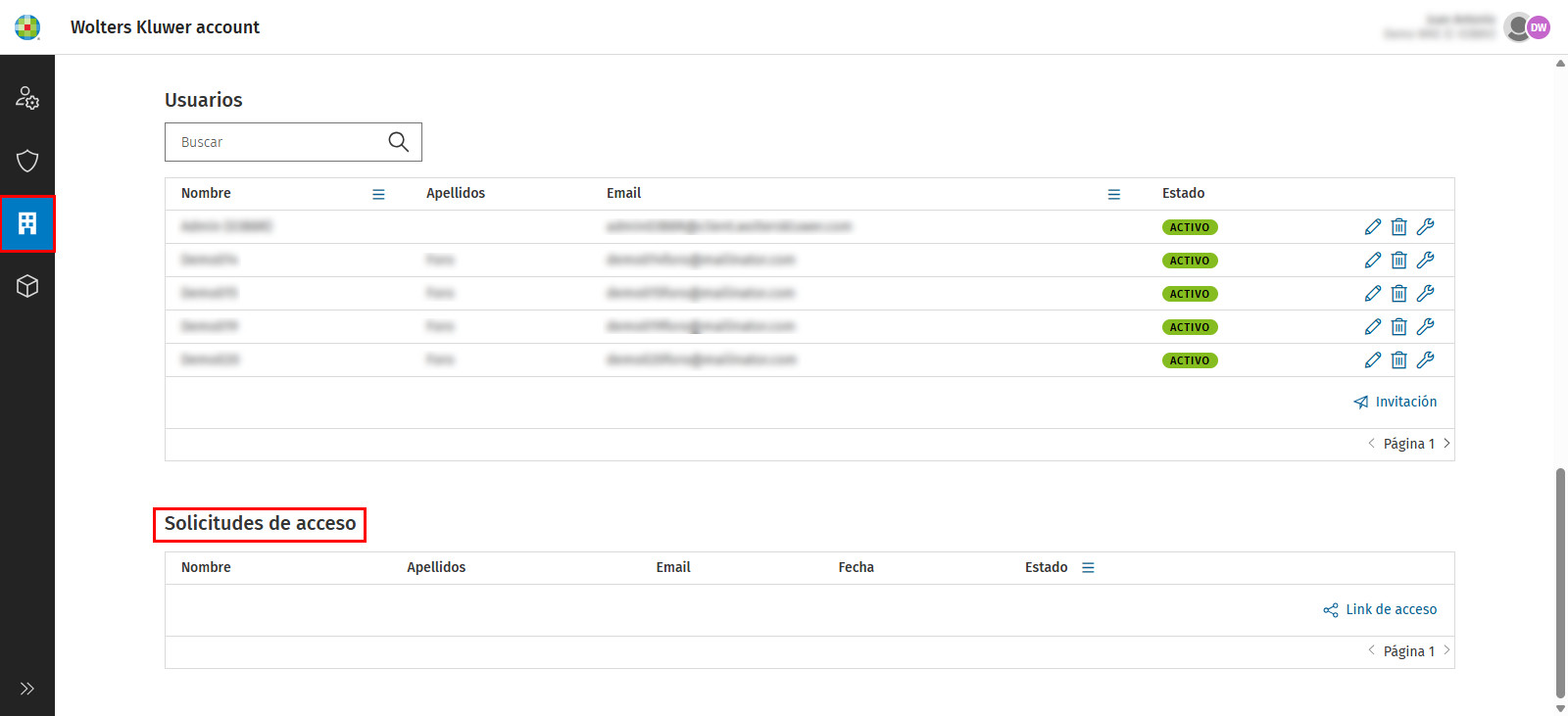Screen dimensions: 1568x716
Task: Delete the fourth user row
Action: [1399, 327]
